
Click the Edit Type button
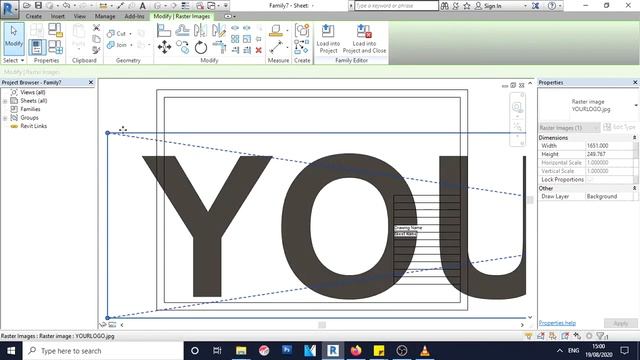(620, 127)
